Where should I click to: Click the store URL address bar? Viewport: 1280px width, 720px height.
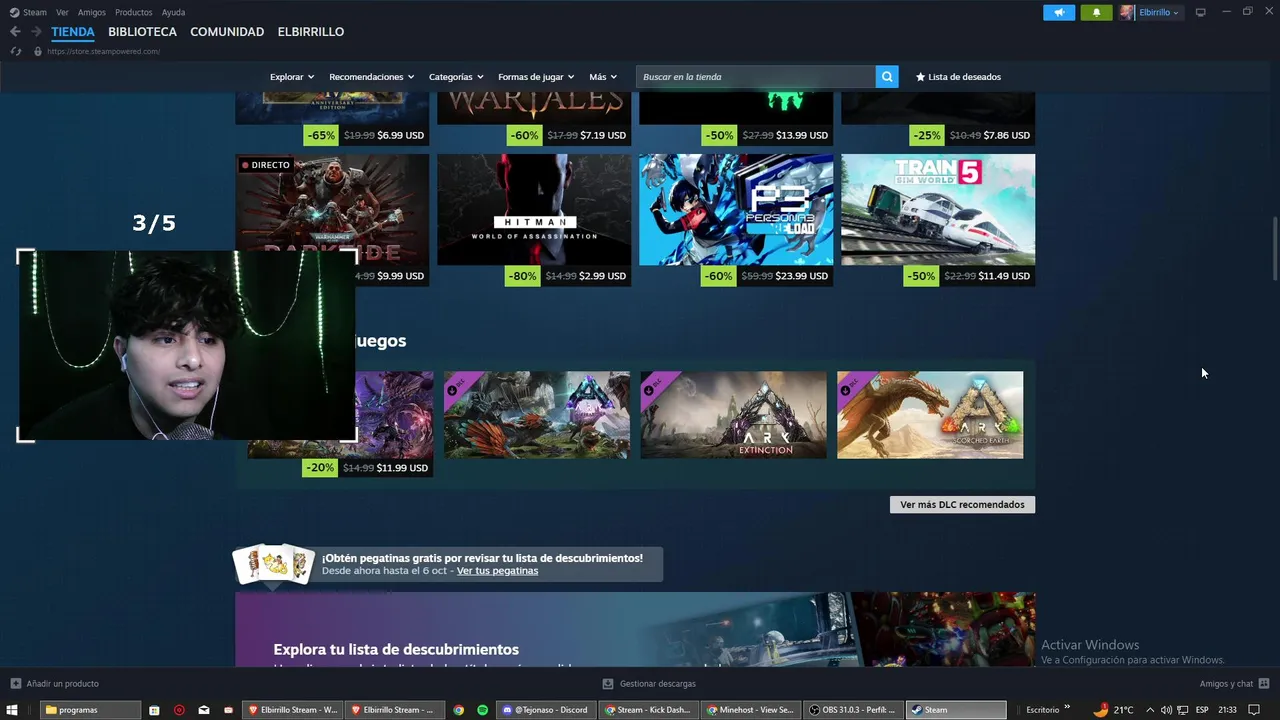[x=103, y=51]
